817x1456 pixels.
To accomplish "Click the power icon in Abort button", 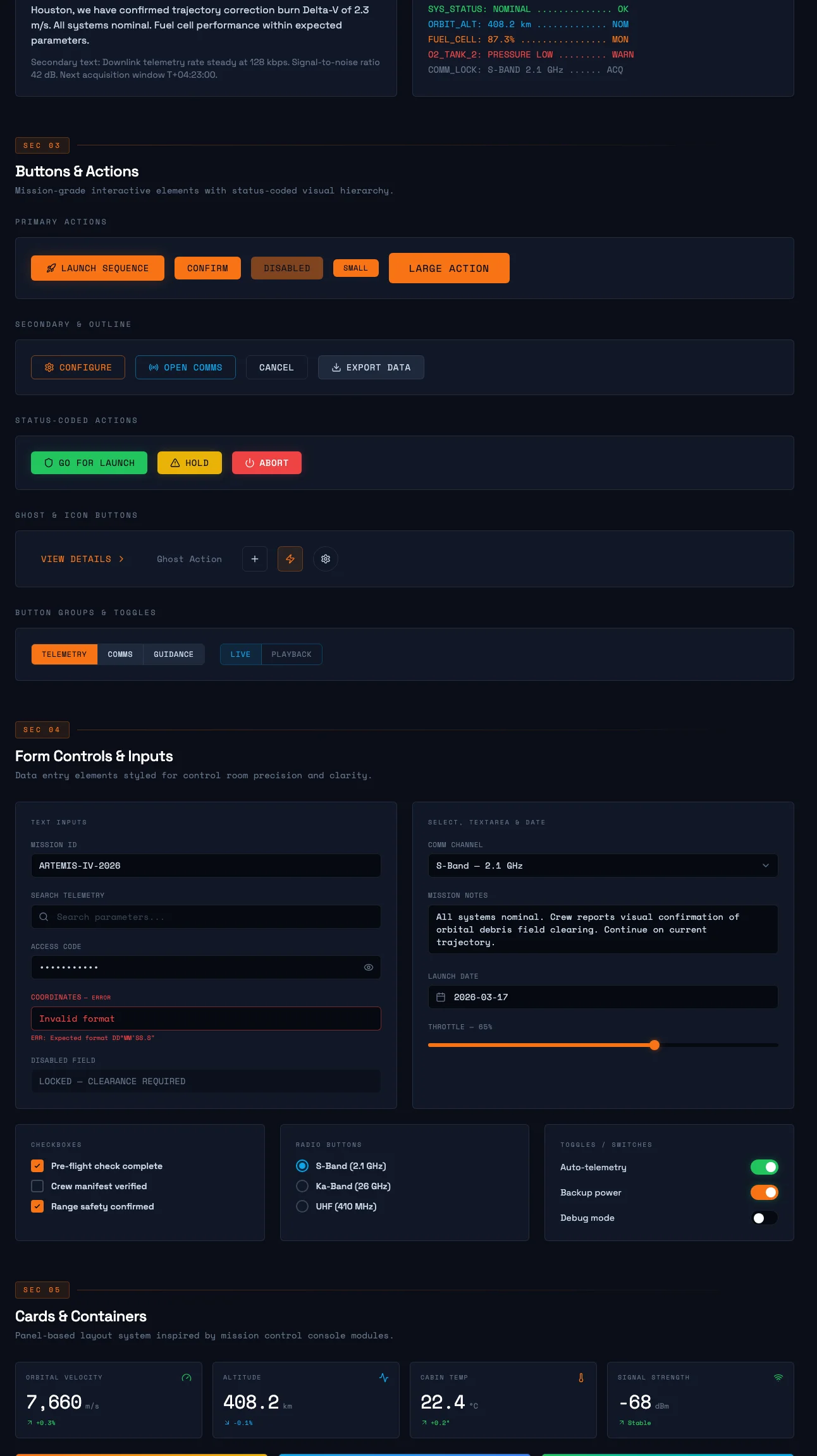I will pos(250,463).
